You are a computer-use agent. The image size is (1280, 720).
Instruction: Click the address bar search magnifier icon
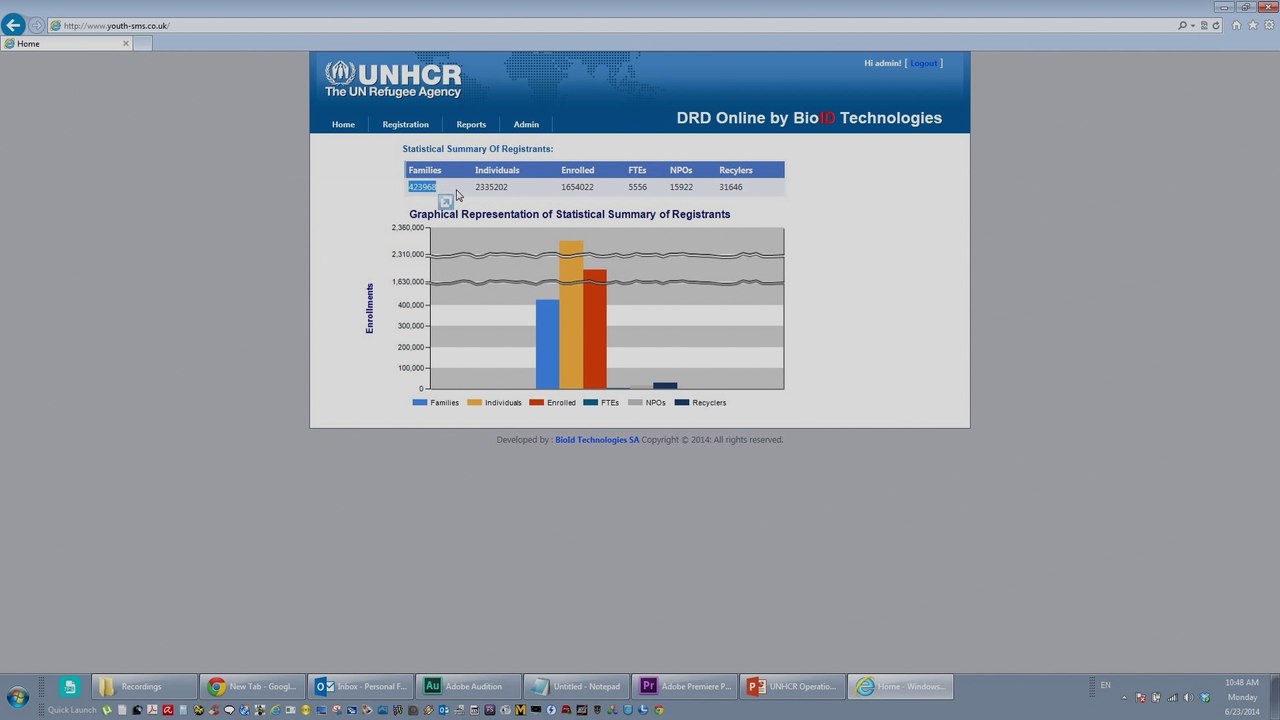[x=1183, y=26]
